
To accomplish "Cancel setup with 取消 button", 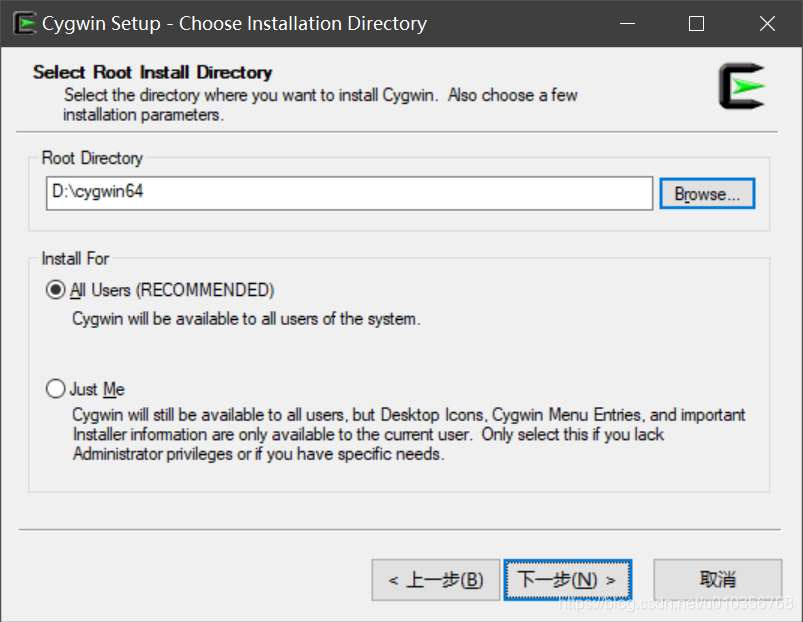I will [717, 580].
